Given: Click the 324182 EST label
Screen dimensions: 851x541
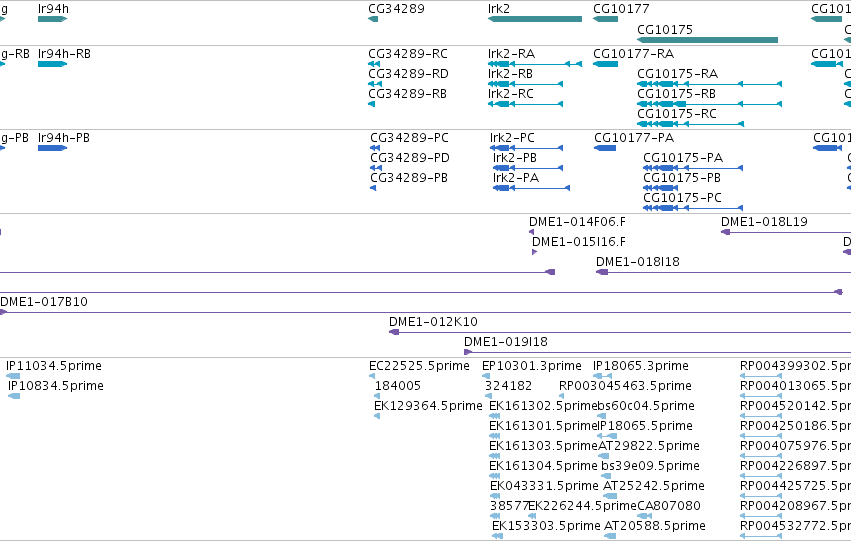Looking at the screenshot, I should (508, 386).
